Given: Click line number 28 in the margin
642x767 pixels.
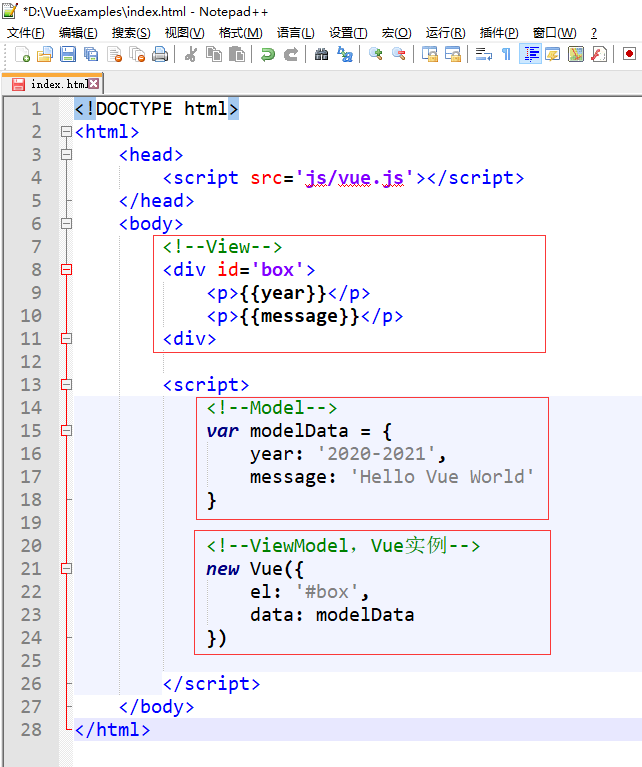Looking at the screenshot, I should point(31,729).
